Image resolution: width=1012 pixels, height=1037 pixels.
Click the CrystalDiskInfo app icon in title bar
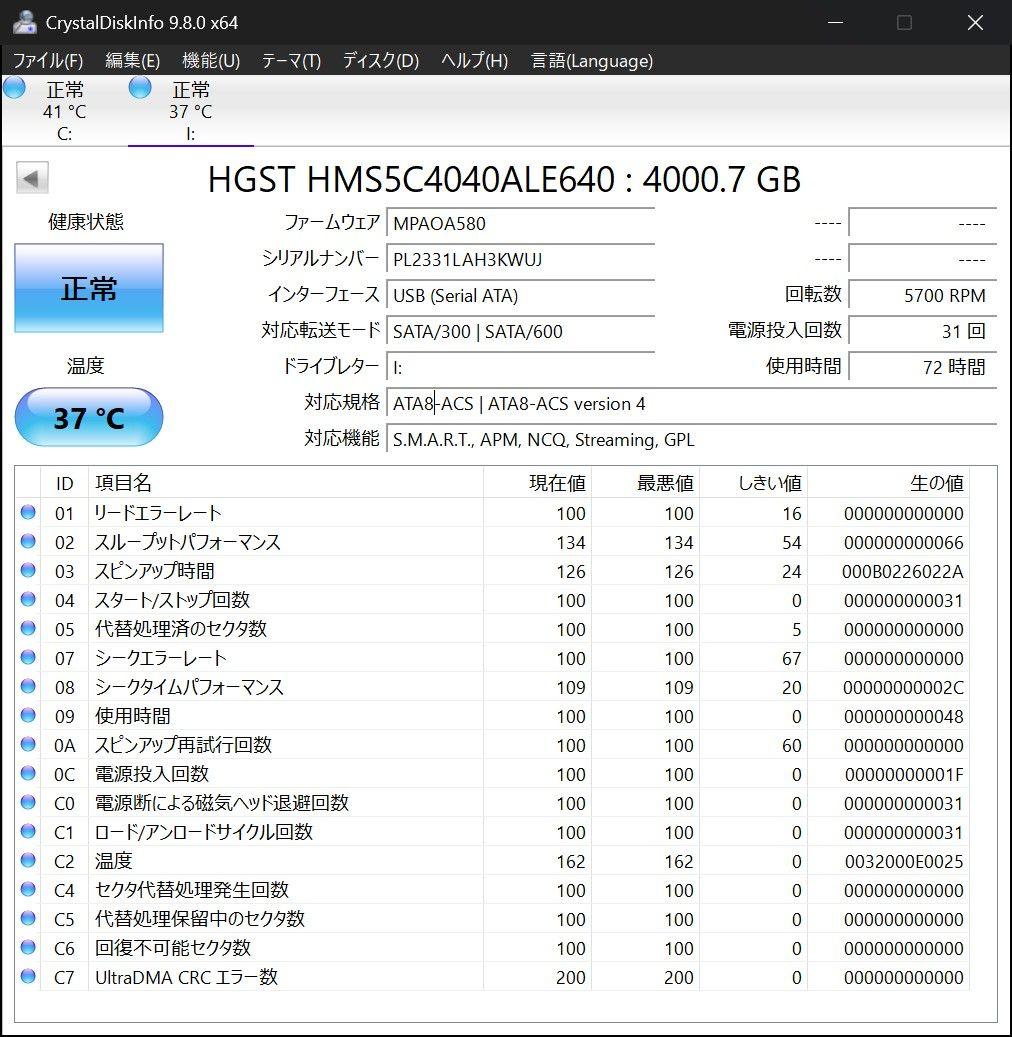pos(24,22)
